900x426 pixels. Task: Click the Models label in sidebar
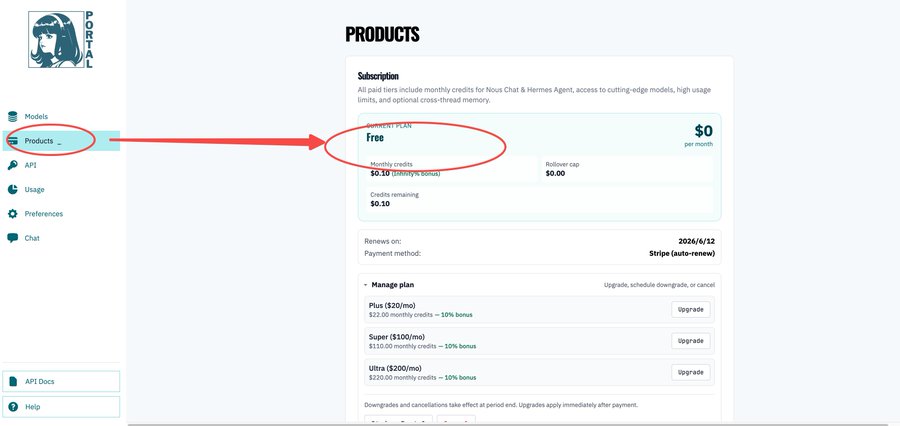coord(36,117)
